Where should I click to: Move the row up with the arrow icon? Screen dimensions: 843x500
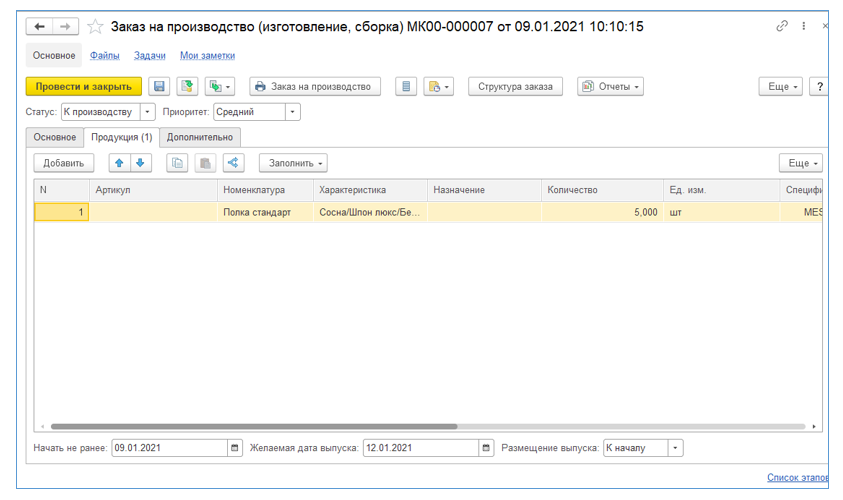tap(118, 163)
